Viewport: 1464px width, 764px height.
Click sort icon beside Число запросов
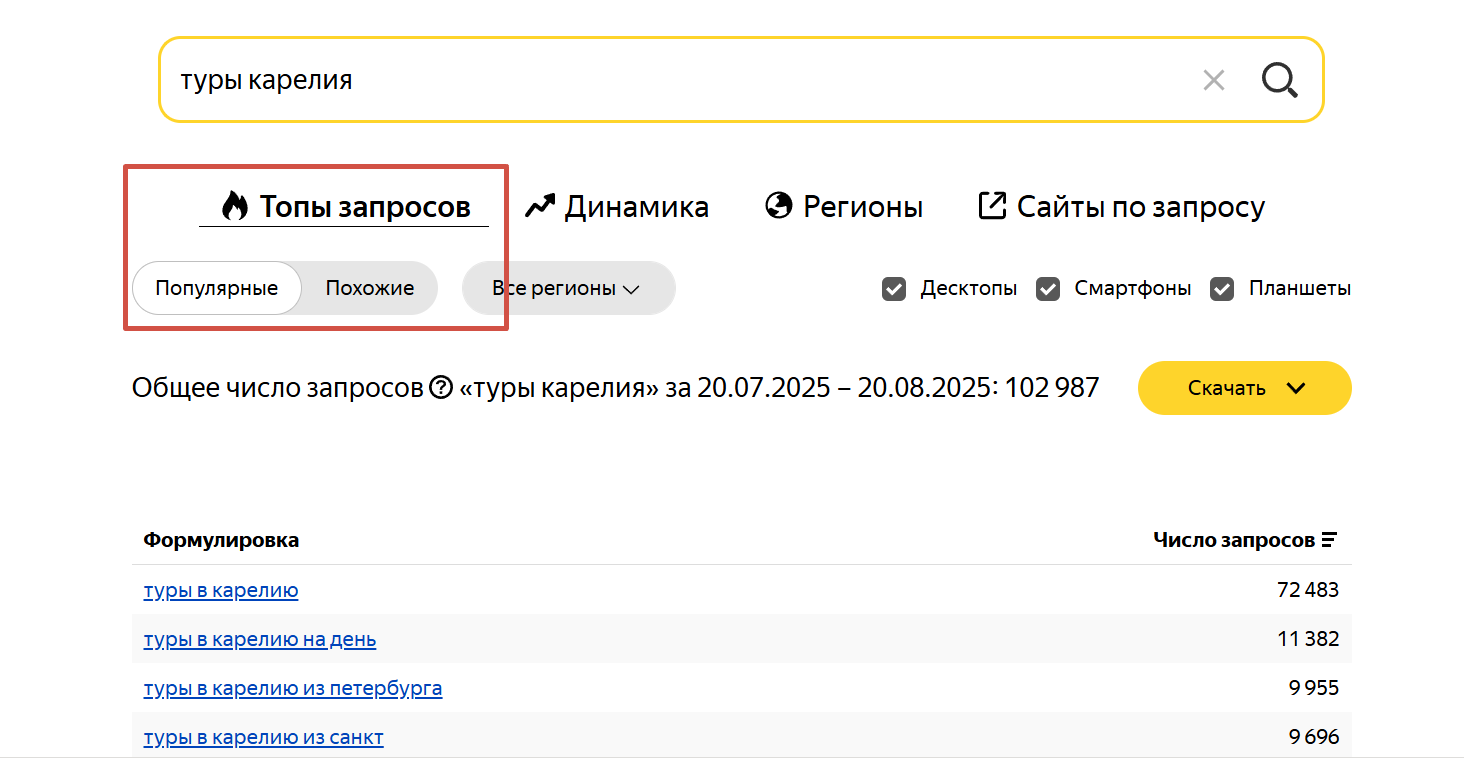tap(1329, 540)
